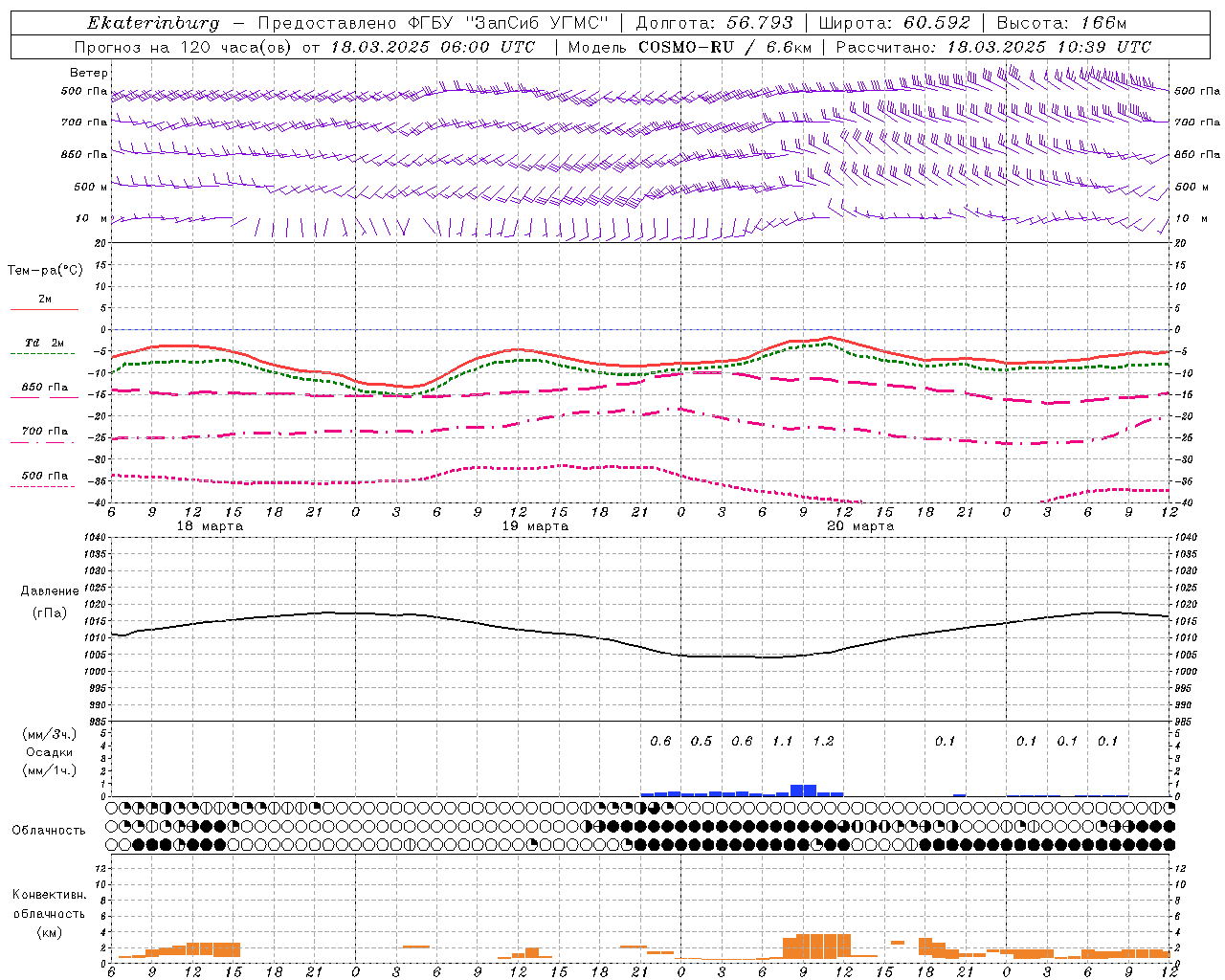1225x980 pixels.
Task: Click the "Конвективн." convective cloud label
Action: pos(49,895)
